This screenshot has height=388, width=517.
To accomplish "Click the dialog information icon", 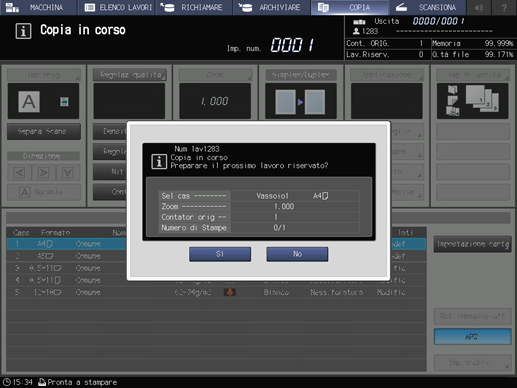I will (159, 162).
